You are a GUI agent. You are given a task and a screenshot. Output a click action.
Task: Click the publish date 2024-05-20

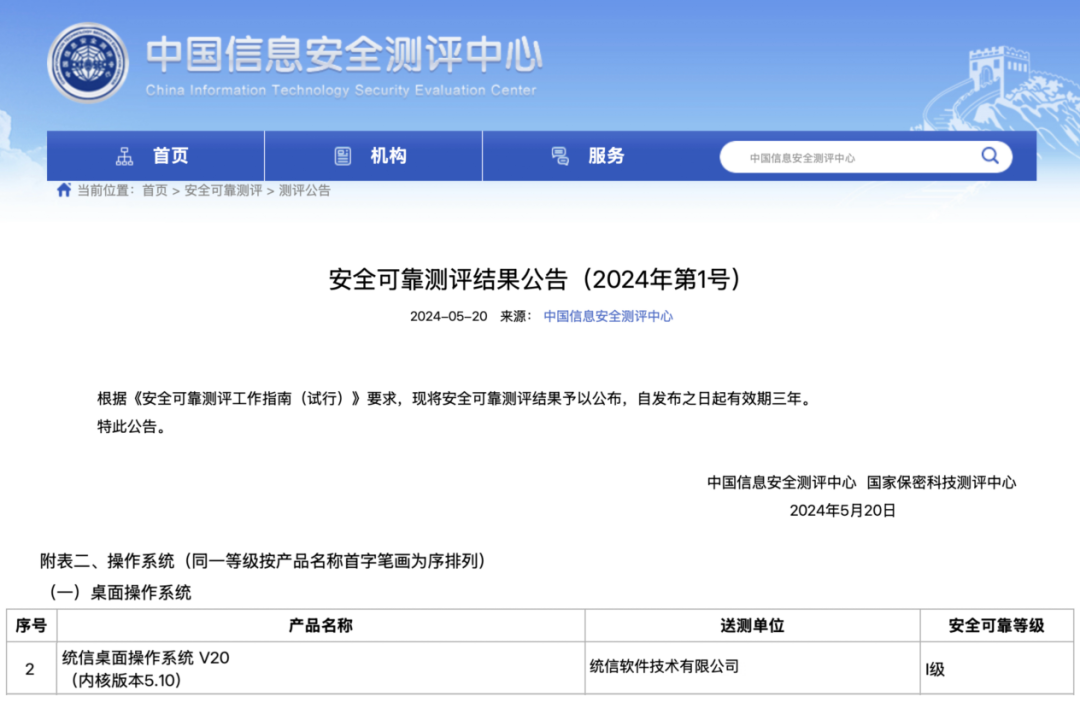pyautogui.click(x=448, y=316)
